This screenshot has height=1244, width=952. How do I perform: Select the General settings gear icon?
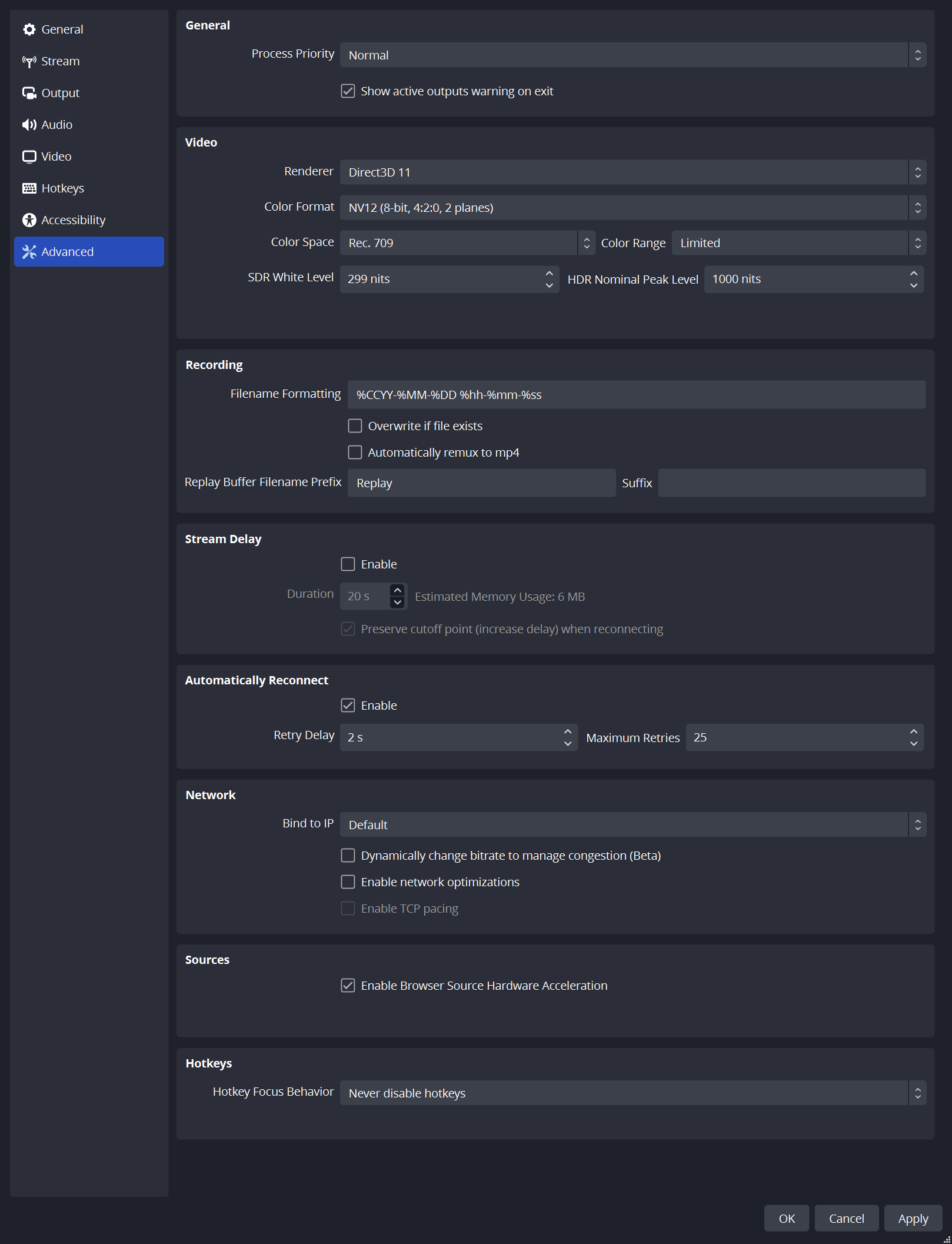click(x=29, y=29)
